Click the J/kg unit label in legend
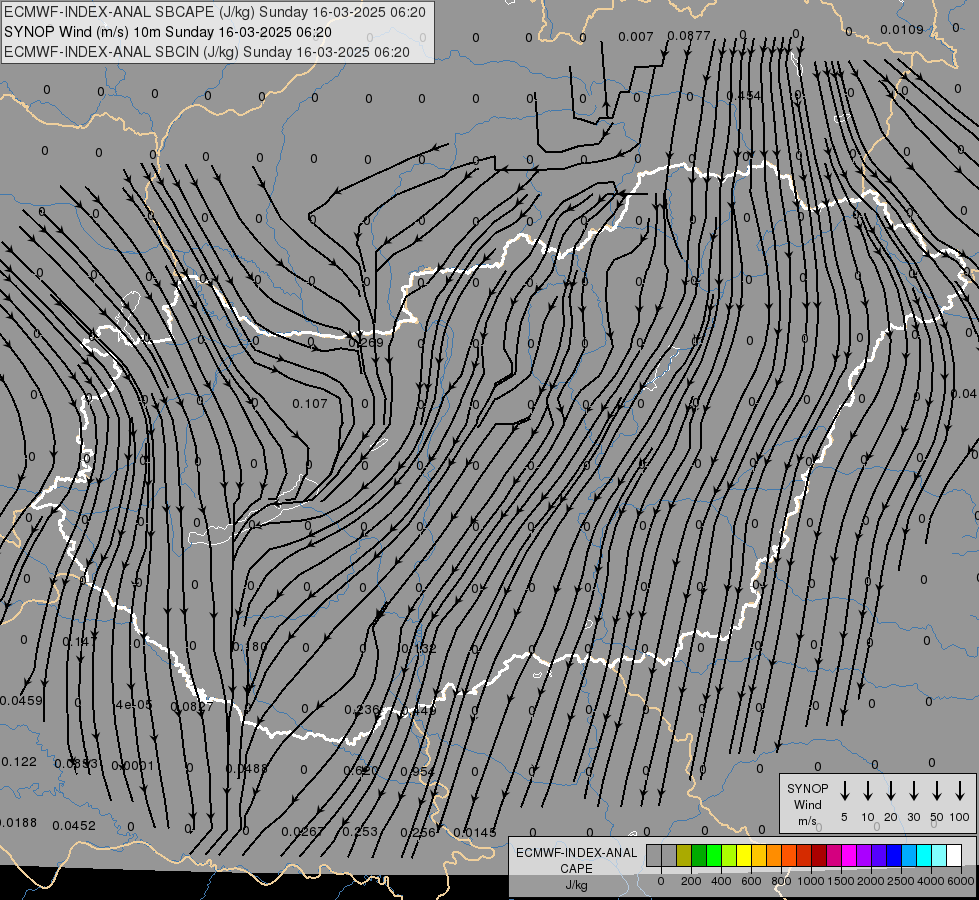This screenshot has height=900, width=979. pos(576,885)
